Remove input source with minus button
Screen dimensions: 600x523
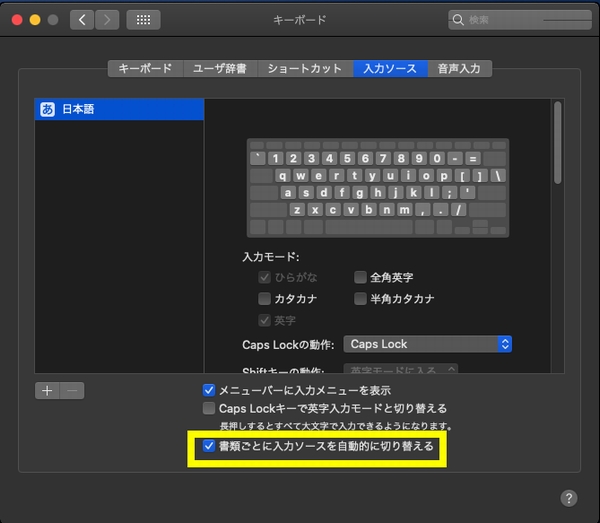click(72, 391)
